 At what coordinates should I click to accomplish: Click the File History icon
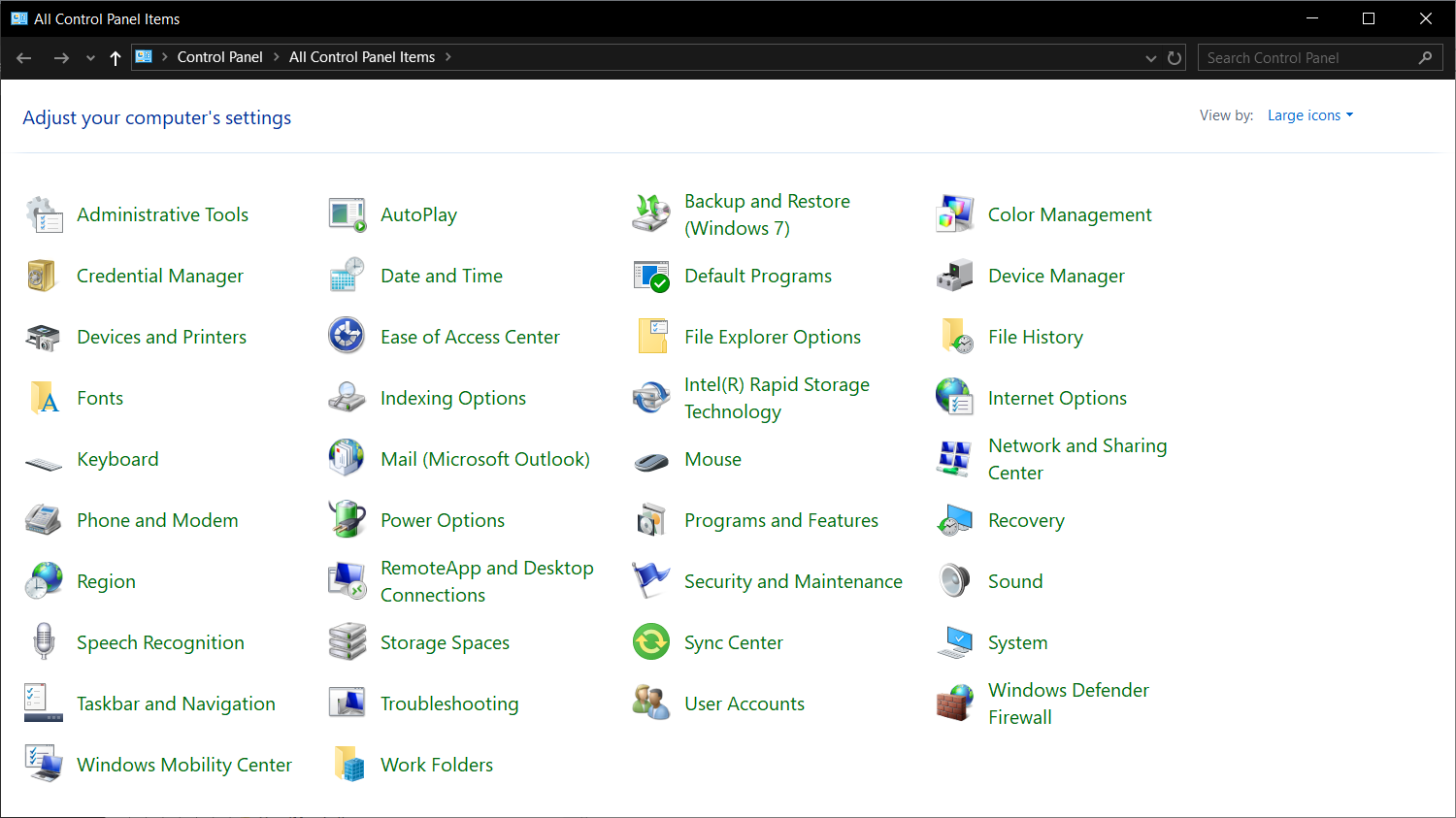tap(955, 337)
